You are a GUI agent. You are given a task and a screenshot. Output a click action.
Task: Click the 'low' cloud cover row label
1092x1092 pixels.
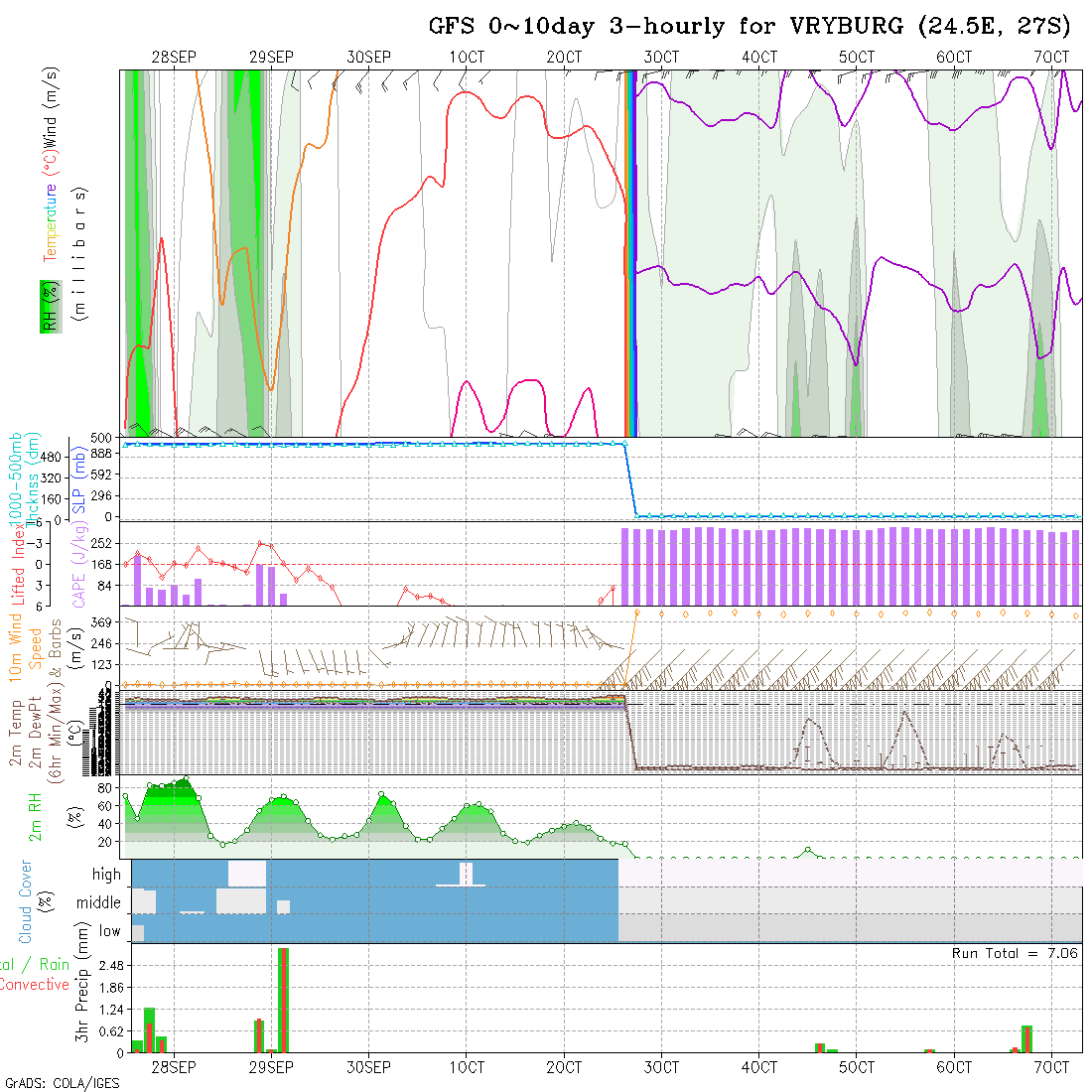point(109,931)
